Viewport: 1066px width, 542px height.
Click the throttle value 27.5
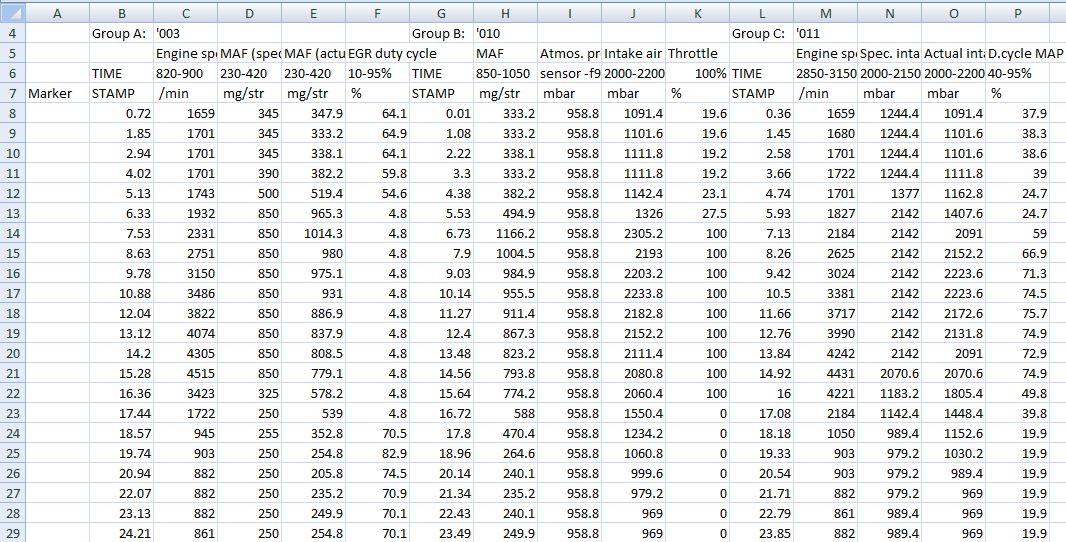tap(697, 213)
